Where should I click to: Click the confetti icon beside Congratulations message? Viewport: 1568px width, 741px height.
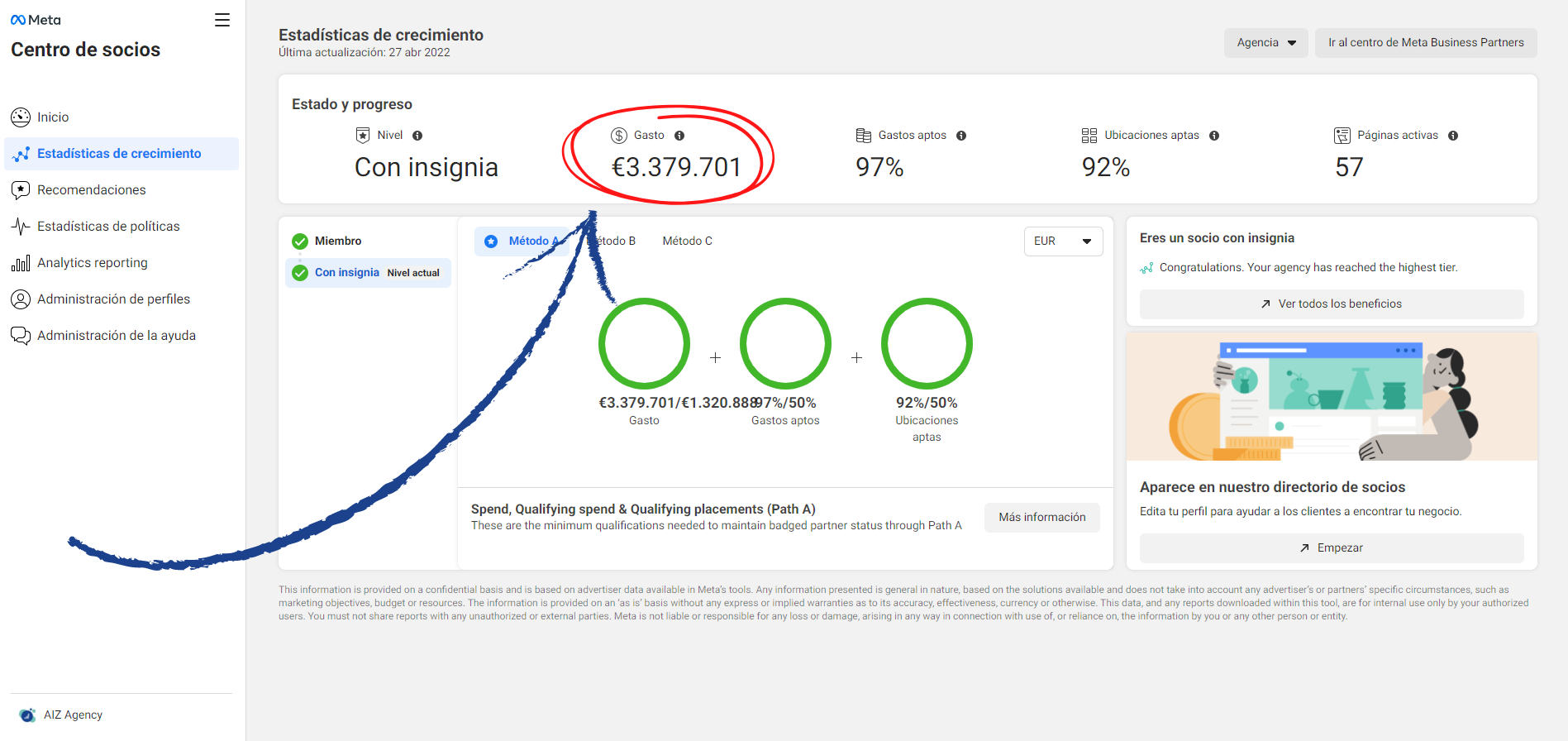(1146, 268)
